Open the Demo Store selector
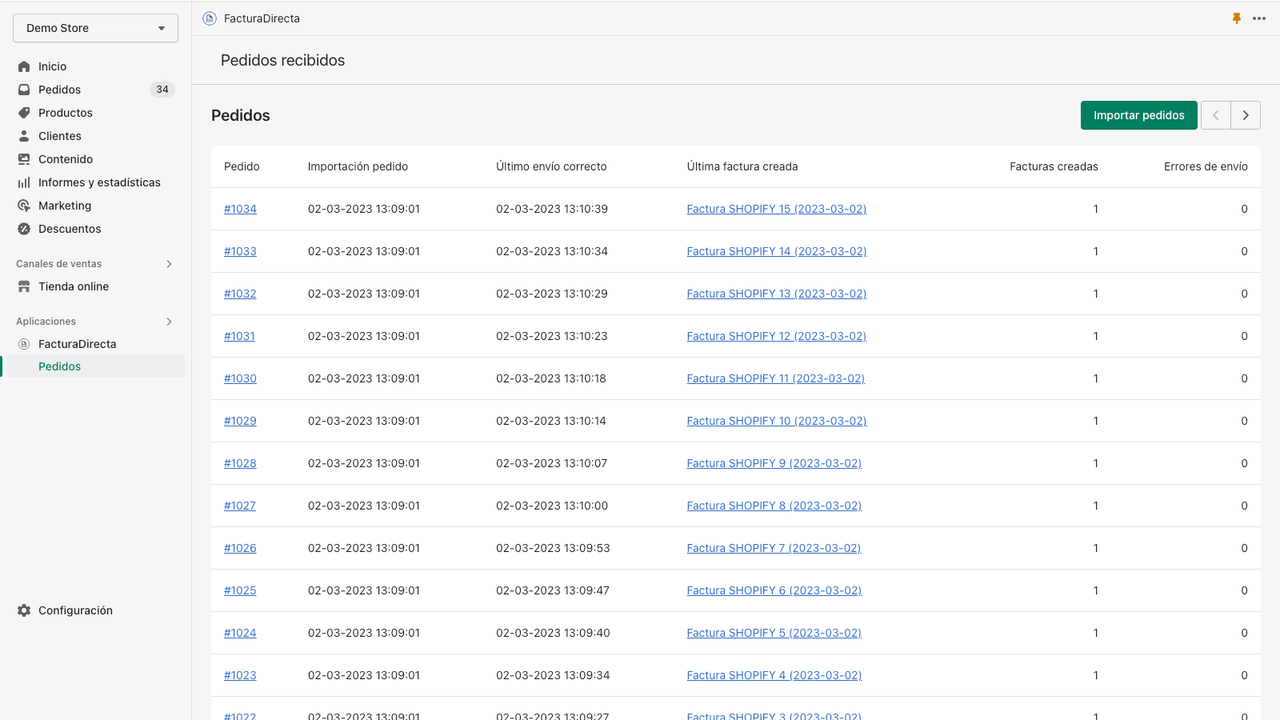1280x720 pixels. [x=95, y=27]
